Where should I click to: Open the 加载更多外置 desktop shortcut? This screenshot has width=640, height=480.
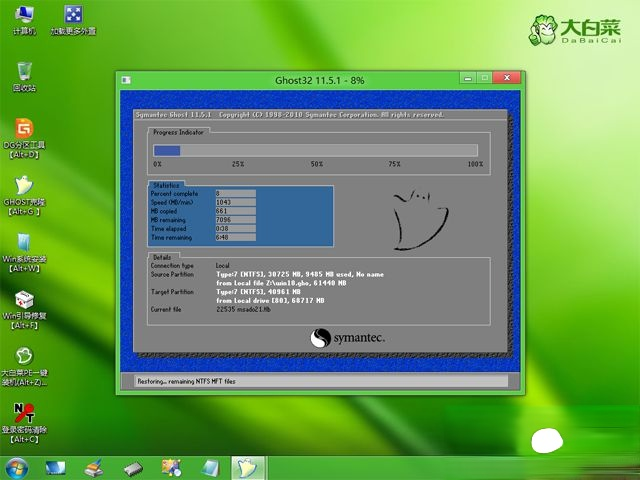pos(73,20)
